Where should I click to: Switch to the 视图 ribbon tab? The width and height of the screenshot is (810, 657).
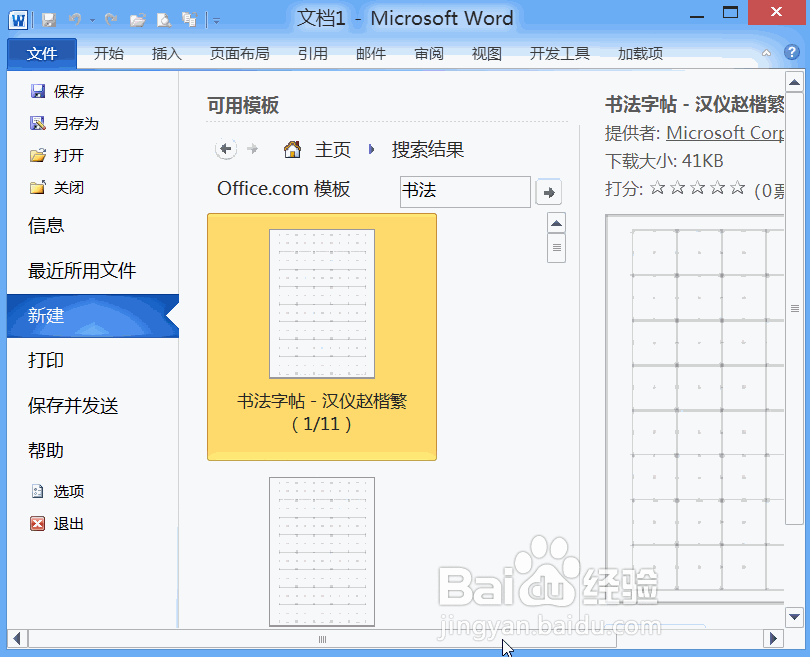pyautogui.click(x=487, y=53)
